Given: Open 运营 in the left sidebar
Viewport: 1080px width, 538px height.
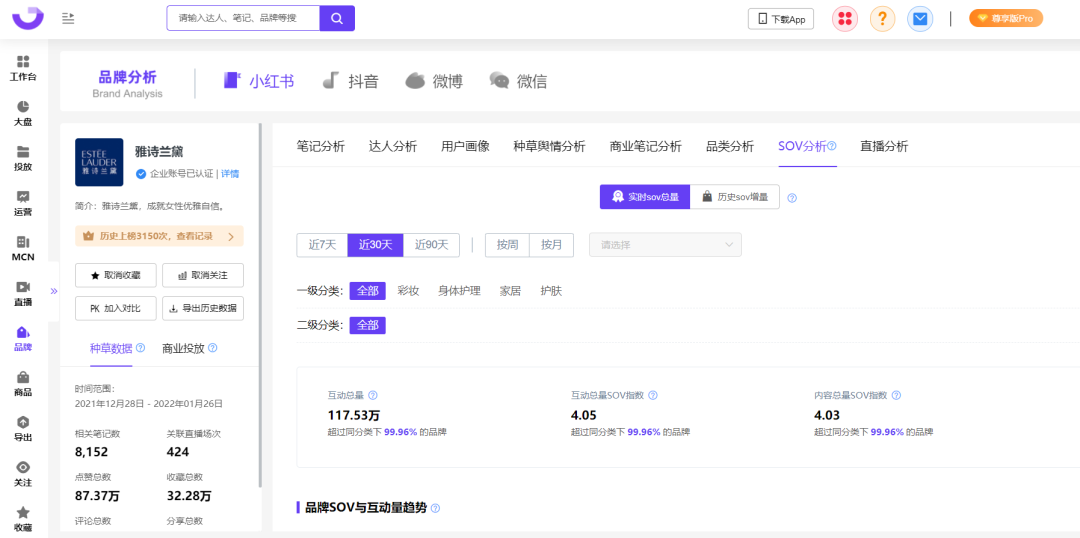Looking at the screenshot, I should tap(23, 204).
